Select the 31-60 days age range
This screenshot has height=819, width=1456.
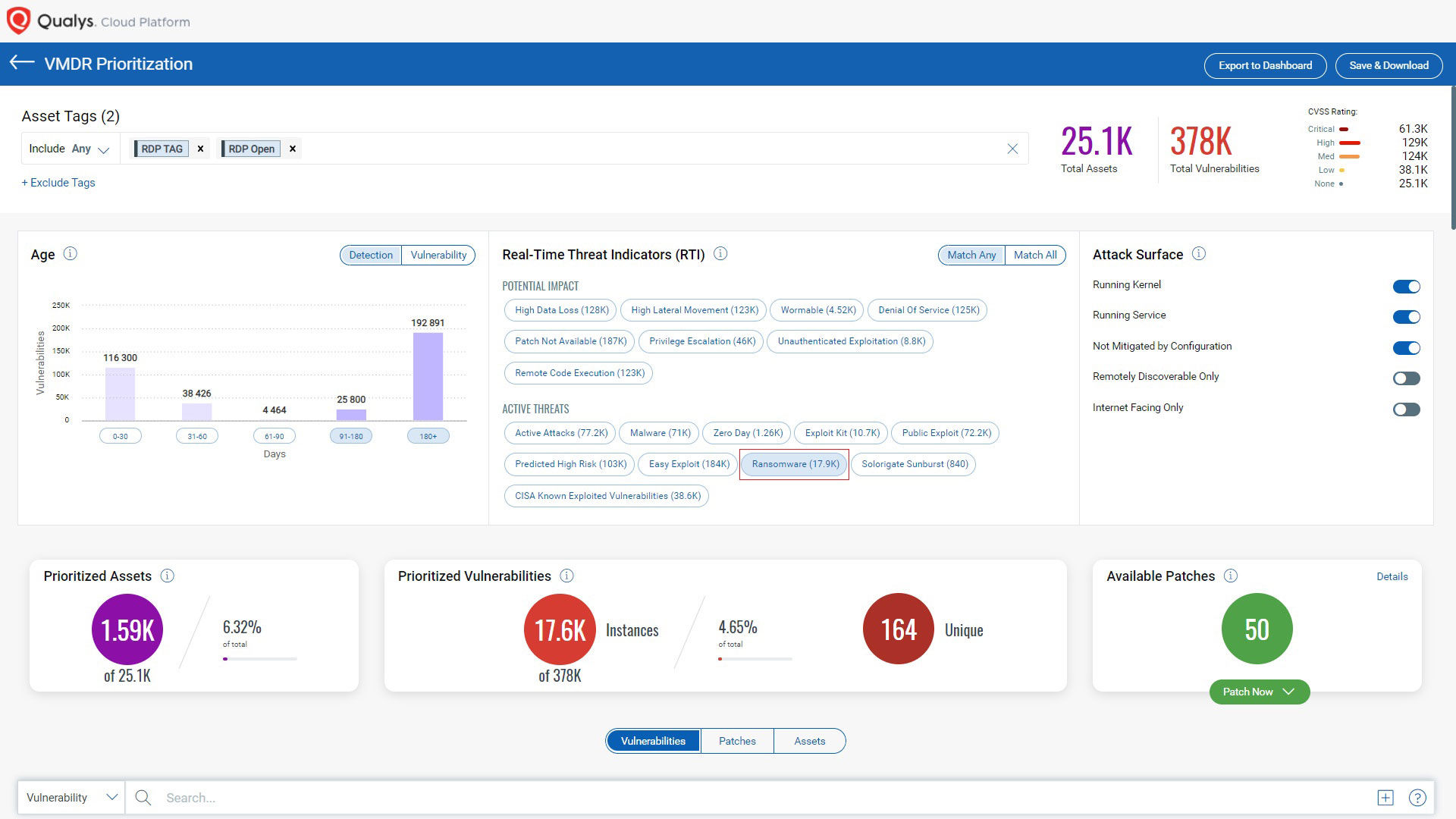coord(197,436)
